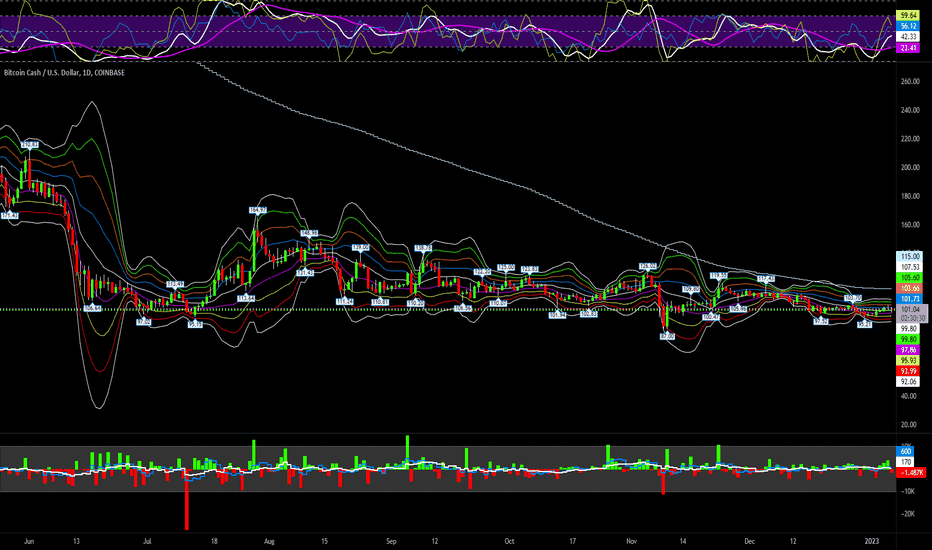The height and width of the screenshot is (550, 932).
Task: Click the 14 date after Nov
Action: coord(683,542)
